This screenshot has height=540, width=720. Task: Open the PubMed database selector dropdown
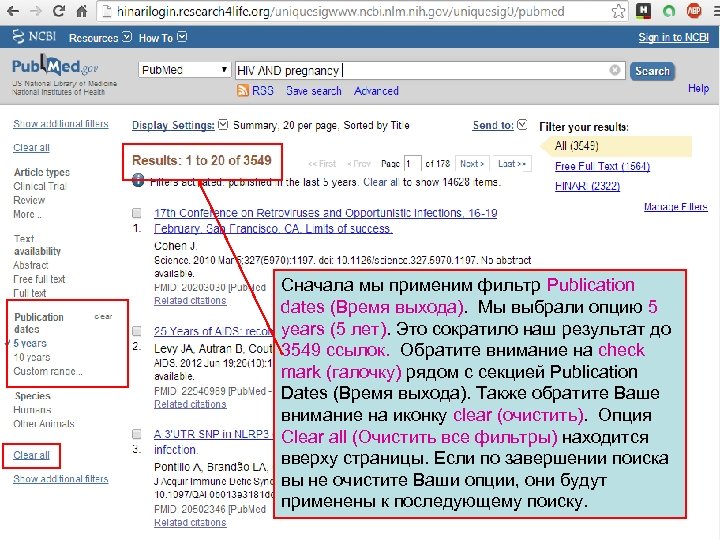tap(184, 70)
